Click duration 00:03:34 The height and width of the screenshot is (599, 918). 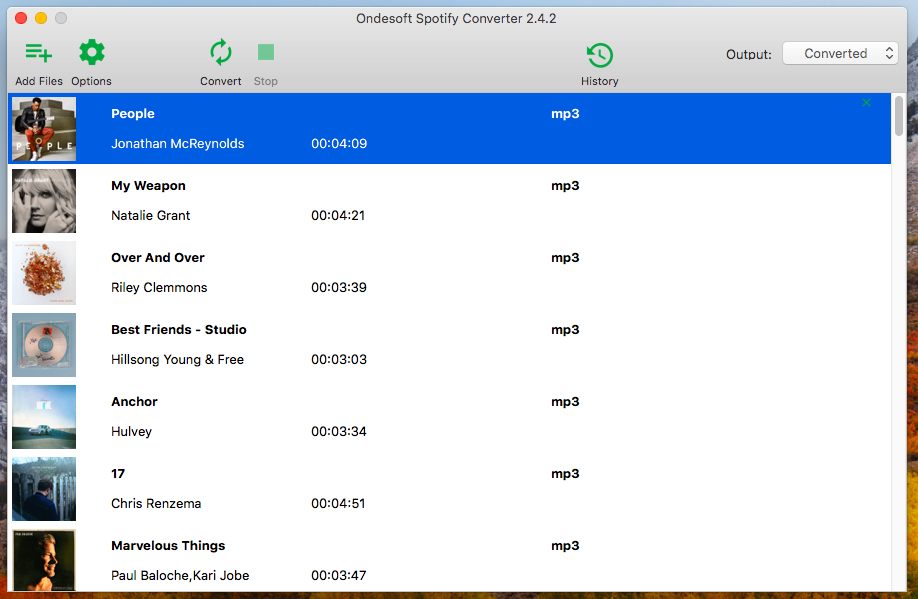tap(338, 432)
